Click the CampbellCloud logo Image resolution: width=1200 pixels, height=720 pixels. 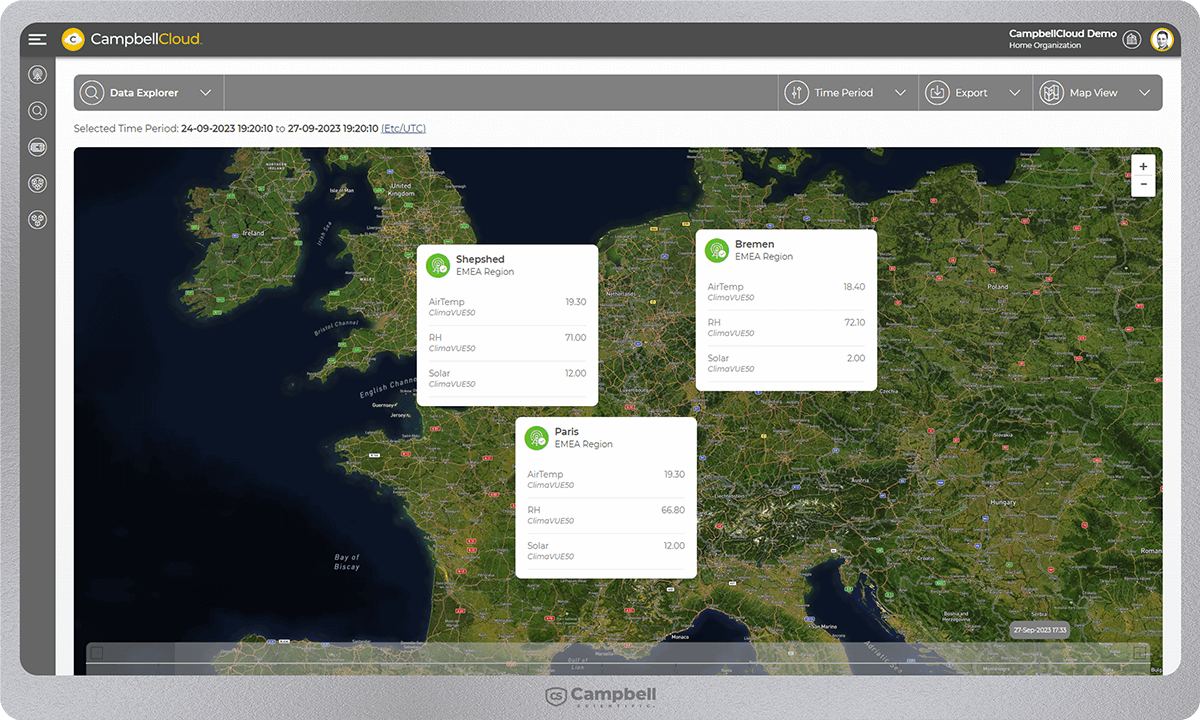[132, 39]
